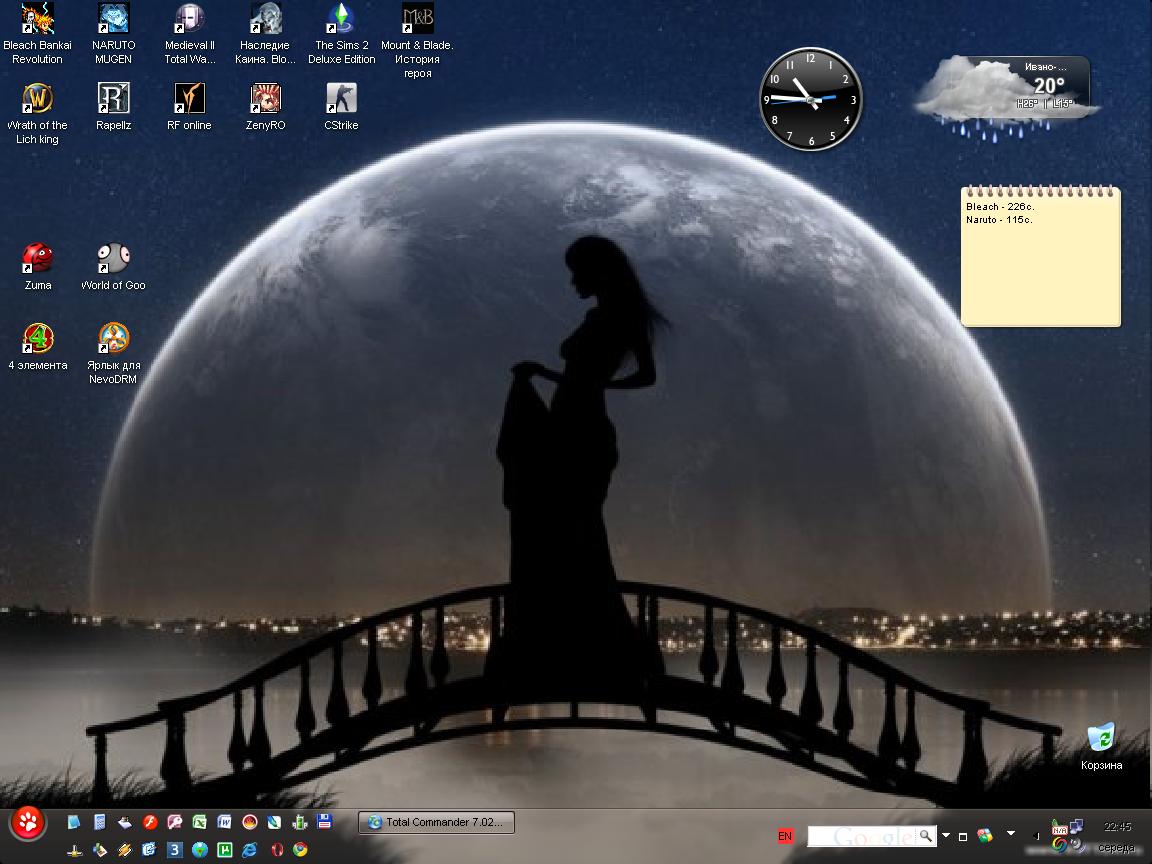Launch Google Chrome from quick launch

(x=300, y=850)
